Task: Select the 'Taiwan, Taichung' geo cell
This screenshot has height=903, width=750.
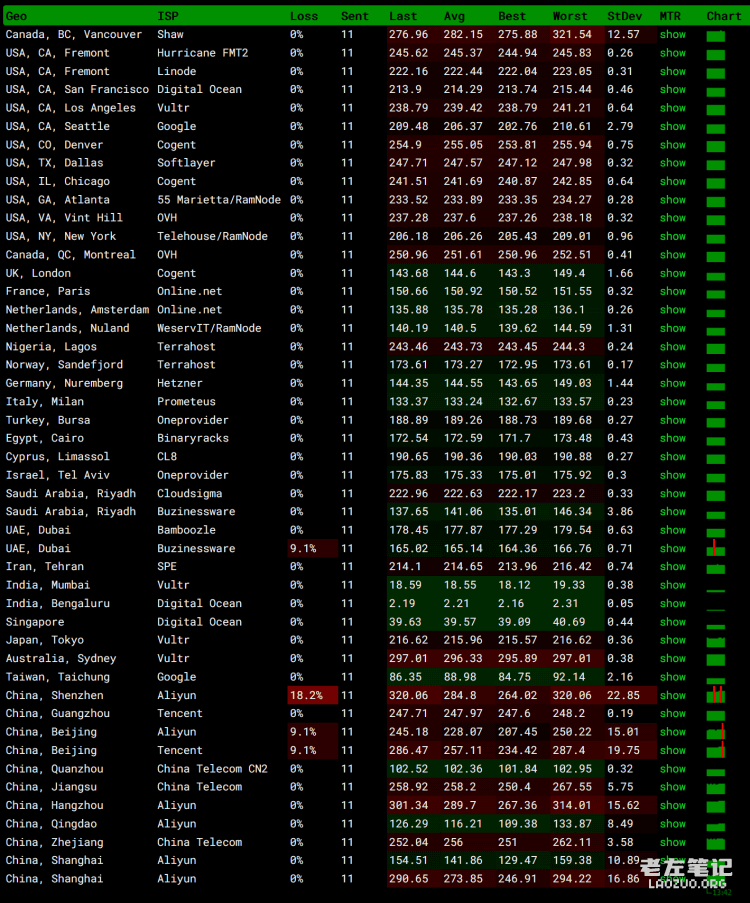Action: [58, 677]
